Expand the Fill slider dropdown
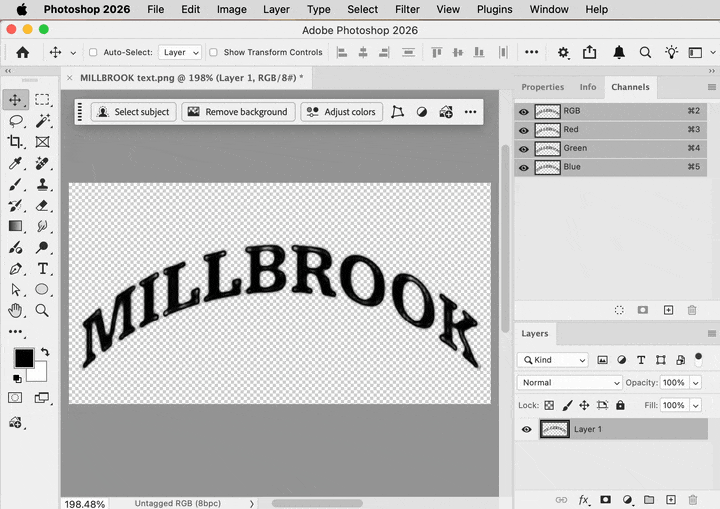 [x=696, y=405]
